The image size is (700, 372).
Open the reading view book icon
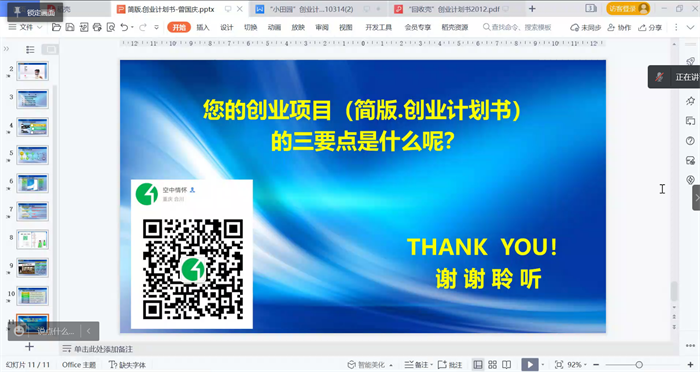click(x=507, y=365)
